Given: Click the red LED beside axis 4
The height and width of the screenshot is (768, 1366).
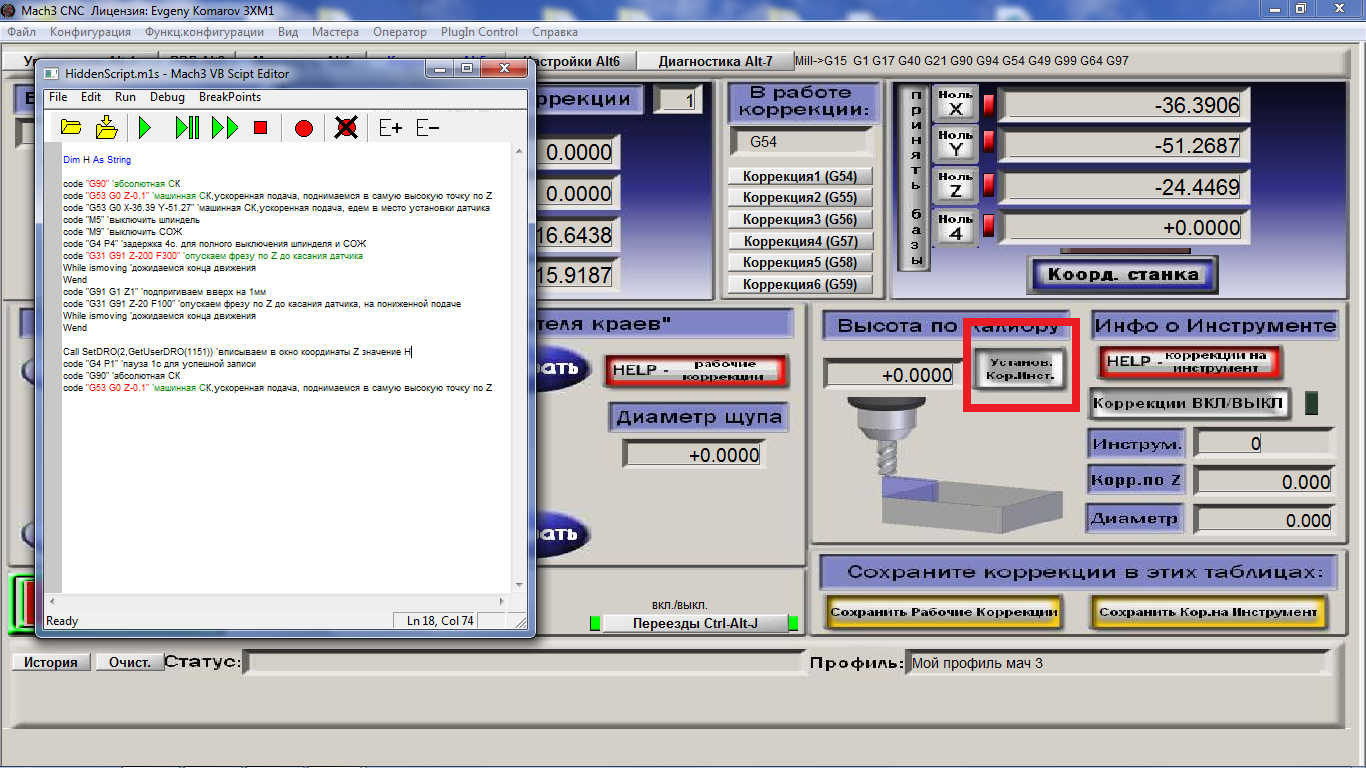Looking at the screenshot, I should tap(989, 227).
